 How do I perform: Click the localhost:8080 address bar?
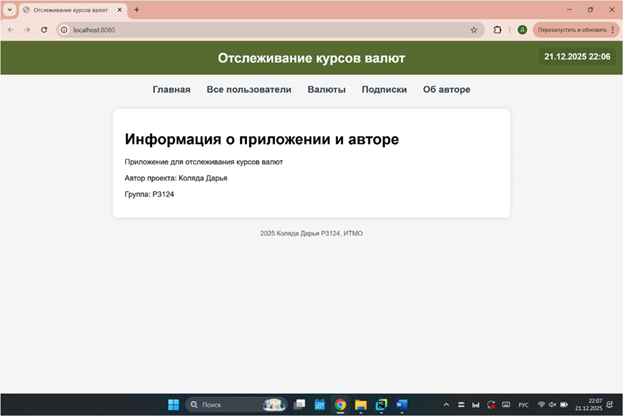250,30
